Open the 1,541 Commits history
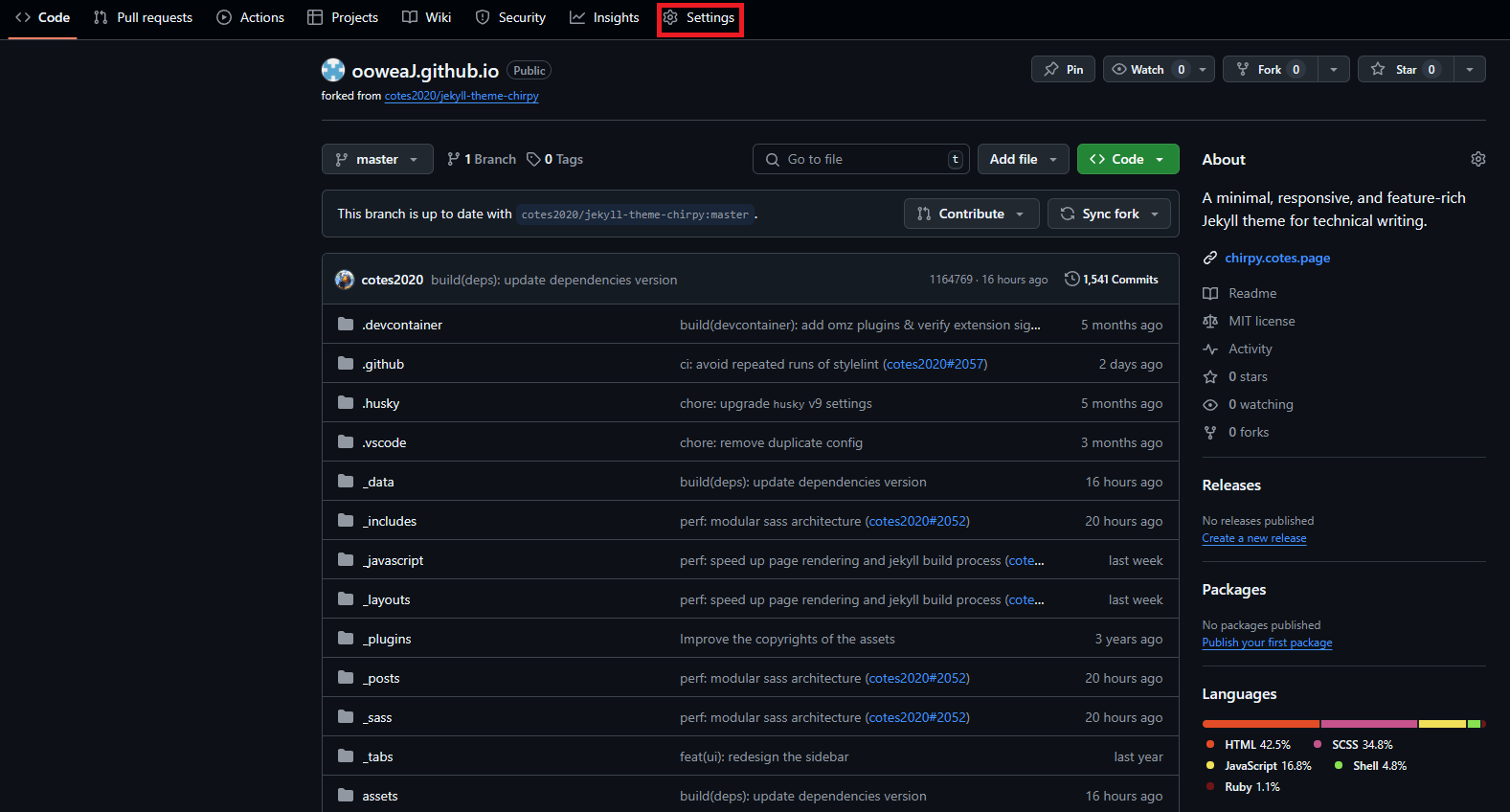The image size is (1510, 812). pyautogui.click(x=1112, y=280)
